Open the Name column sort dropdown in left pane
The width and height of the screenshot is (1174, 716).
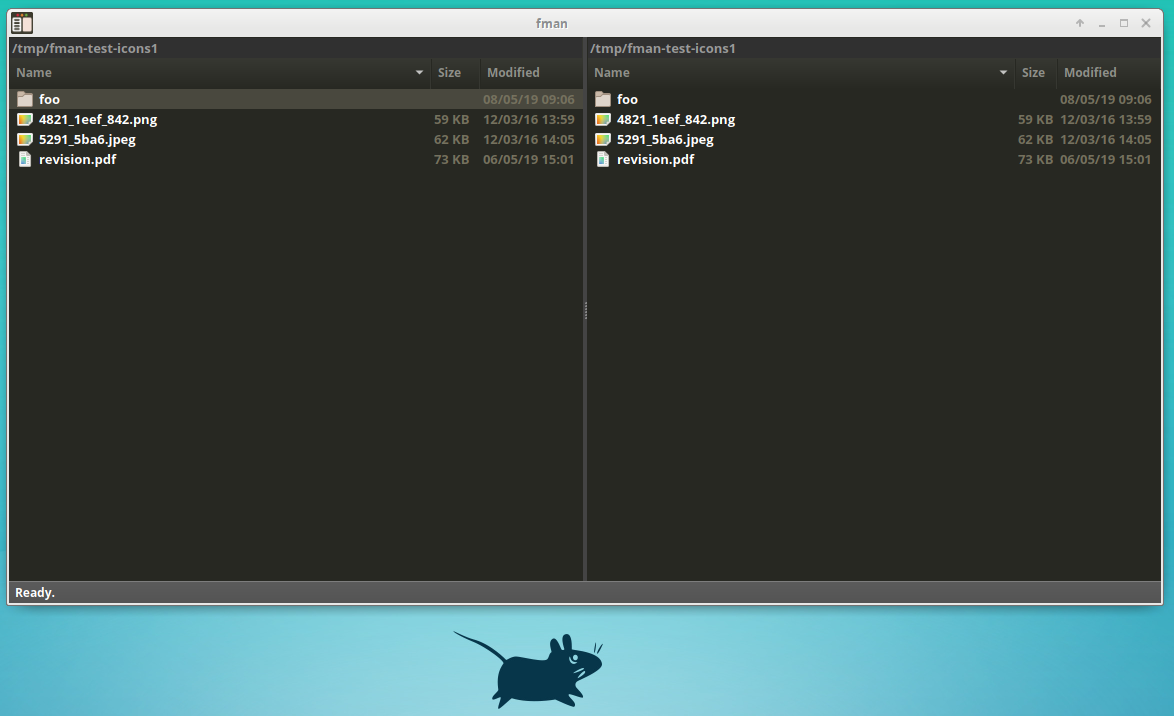pyautogui.click(x=418, y=72)
